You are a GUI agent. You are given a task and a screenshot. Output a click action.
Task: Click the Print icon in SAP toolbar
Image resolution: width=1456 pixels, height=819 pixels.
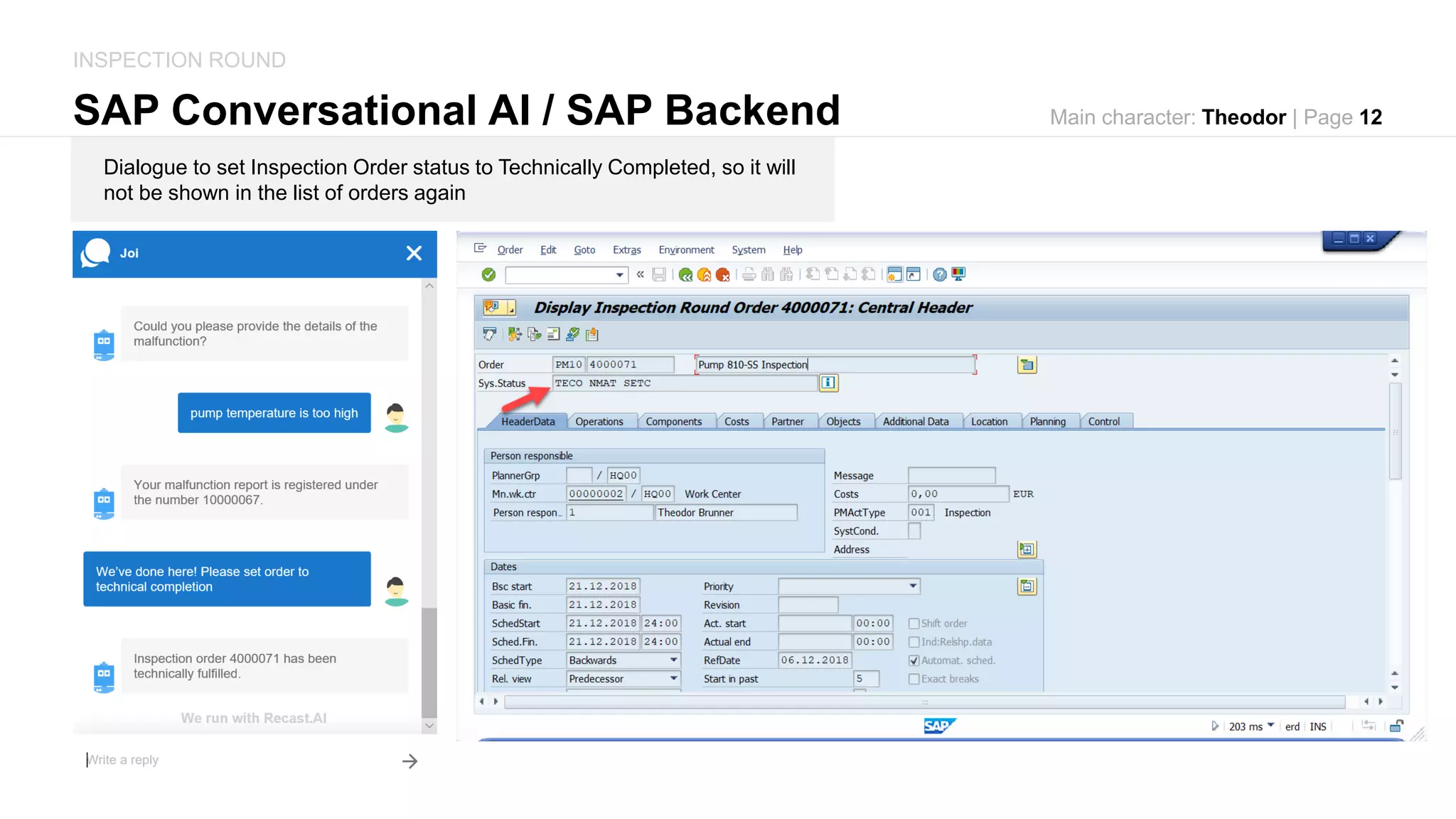(749, 274)
